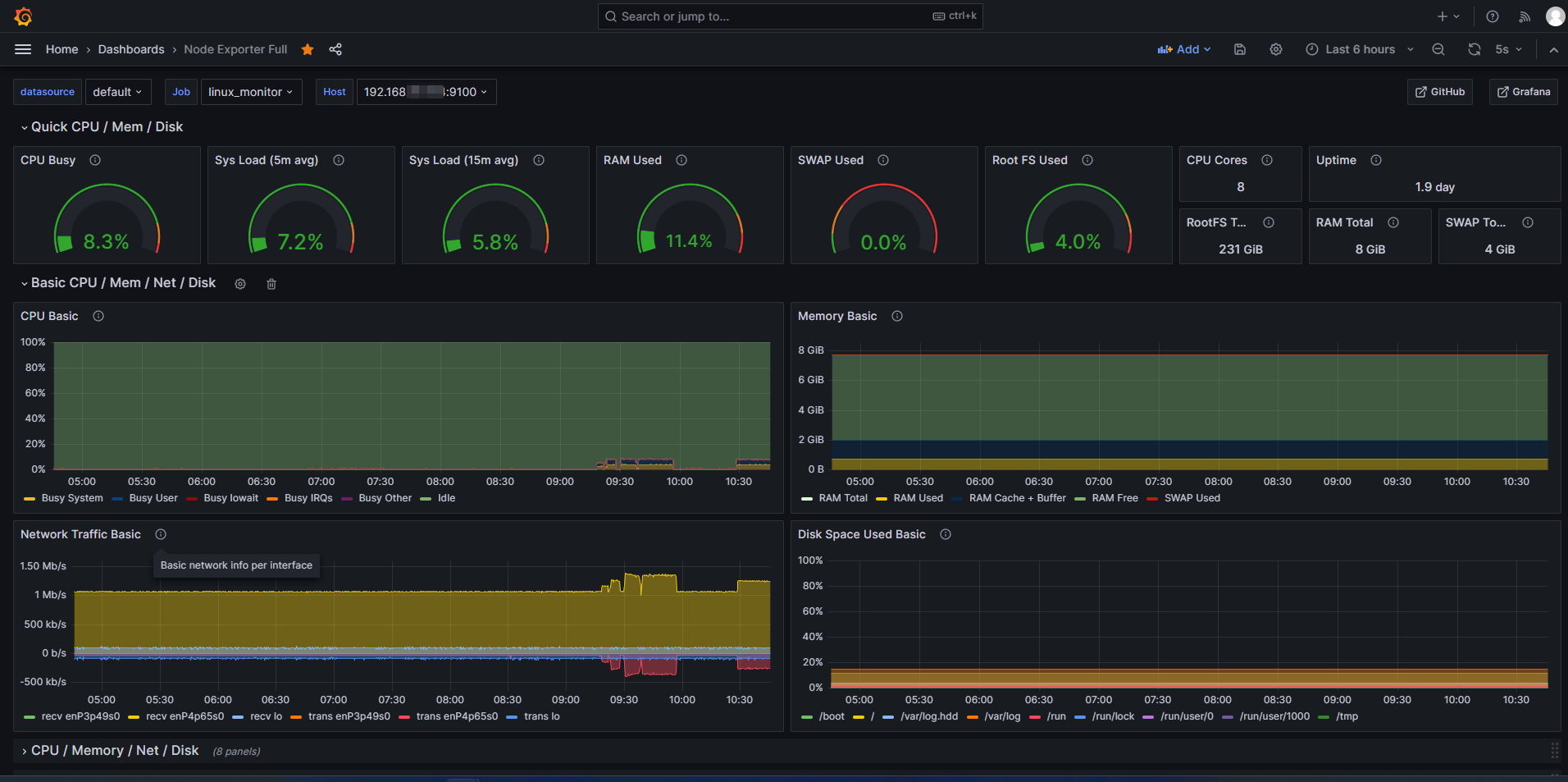
Task: Toggle recv lo series in network legend
Action: tap(266, 716)
